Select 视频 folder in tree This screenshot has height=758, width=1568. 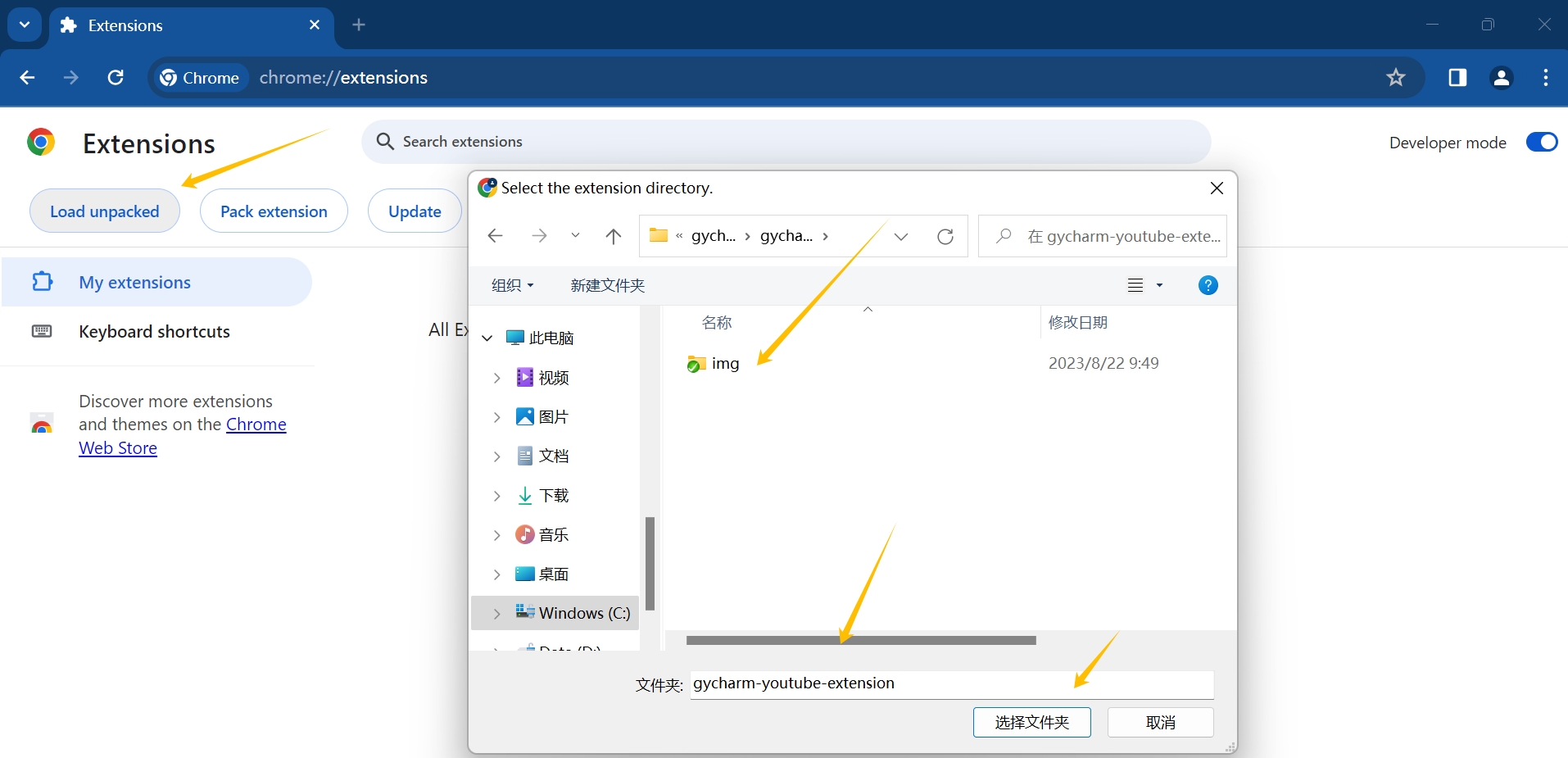tap(543, 378)
